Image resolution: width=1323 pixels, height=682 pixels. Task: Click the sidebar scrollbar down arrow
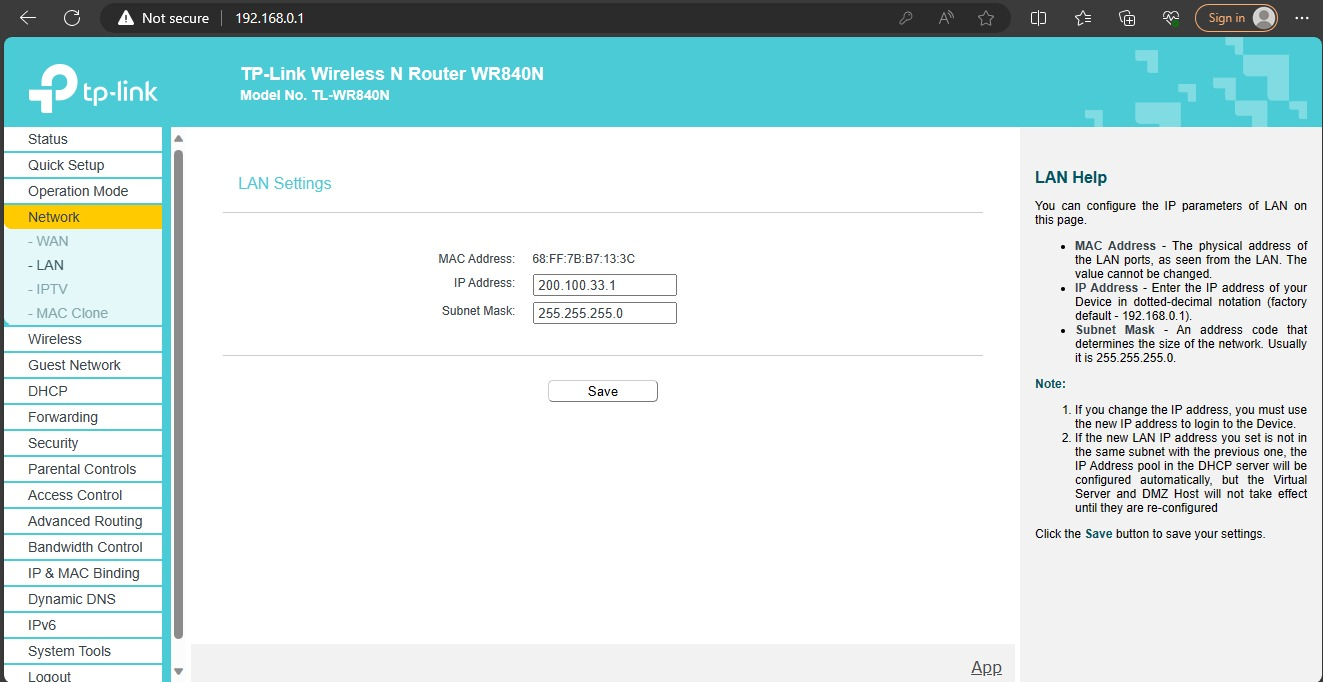pyautogui.click(x=178, y=672)
